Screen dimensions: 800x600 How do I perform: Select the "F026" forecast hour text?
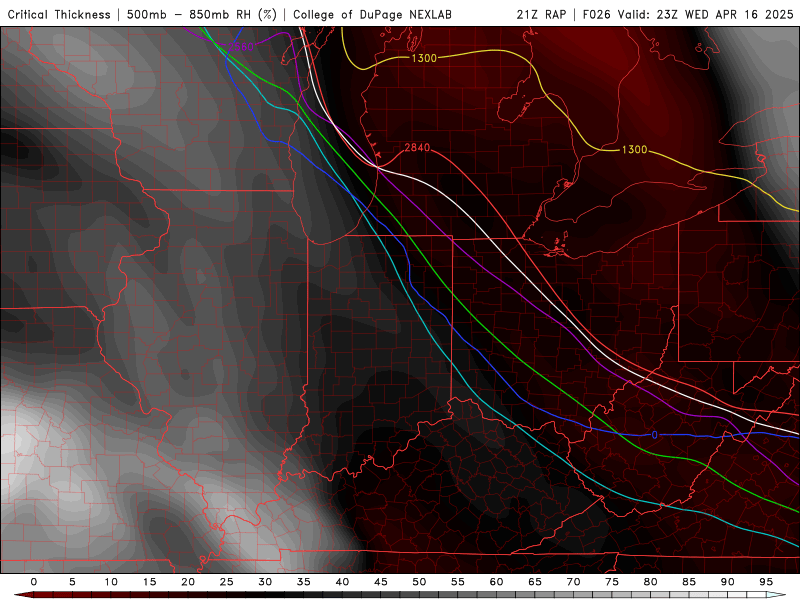click(596, 14)
